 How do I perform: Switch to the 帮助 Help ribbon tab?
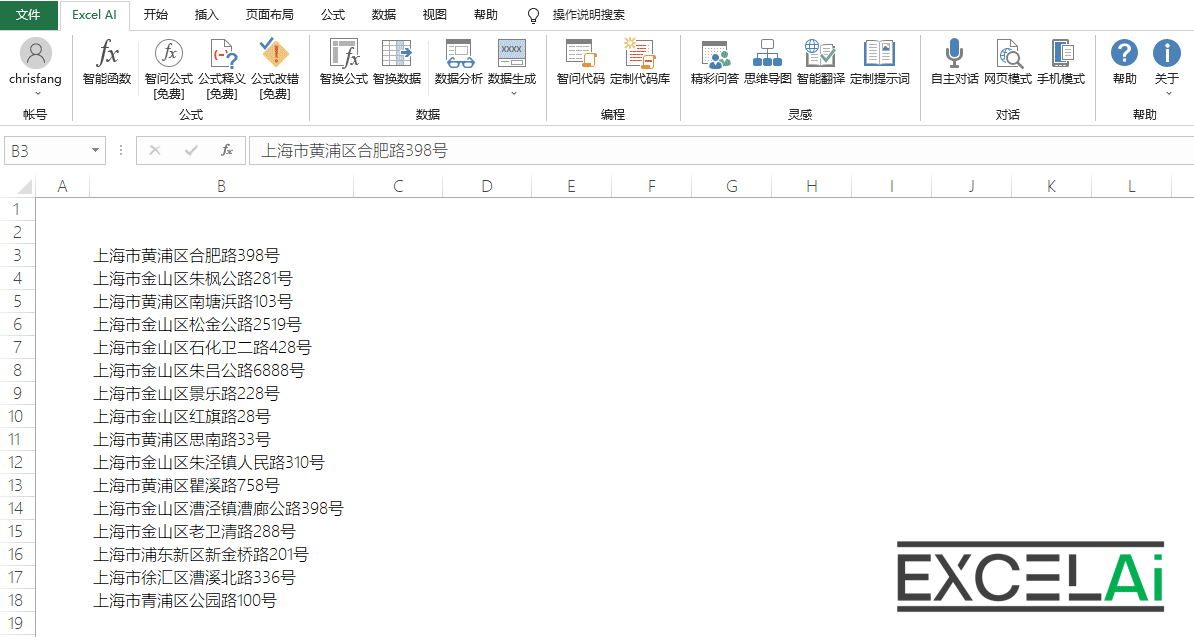click(486, 14)
